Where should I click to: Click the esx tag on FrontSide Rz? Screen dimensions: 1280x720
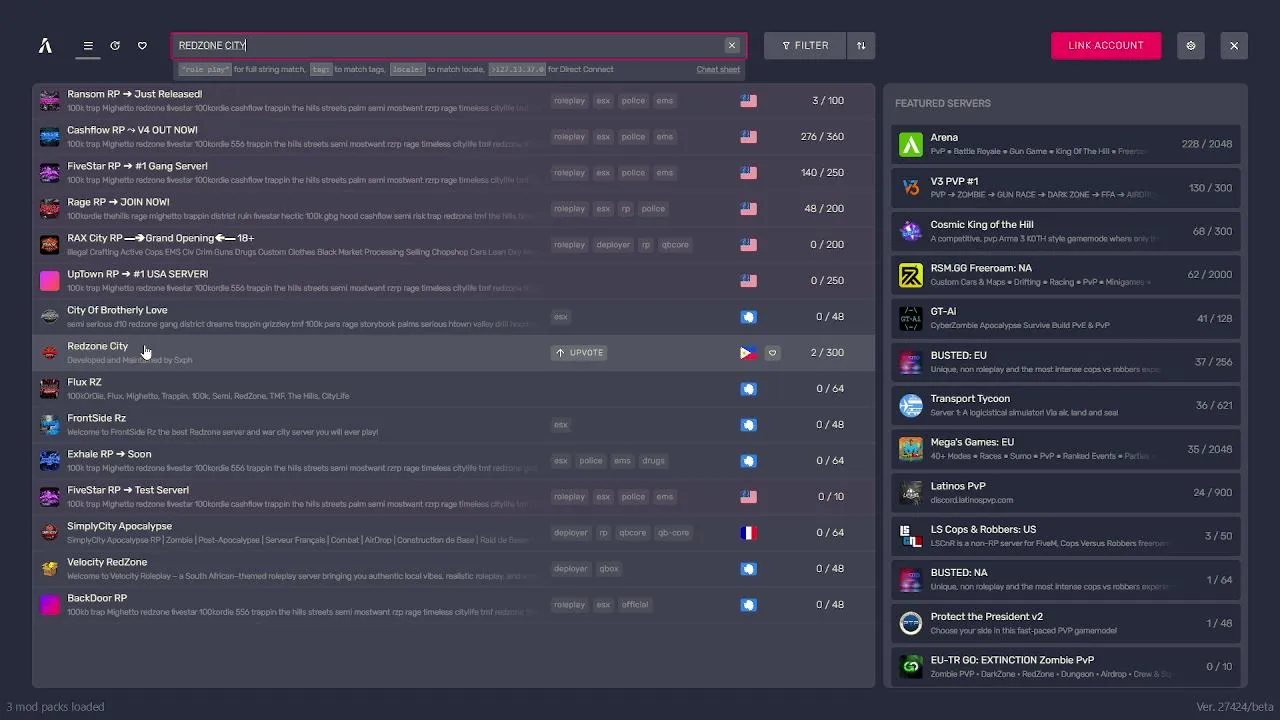click(560, 425)
